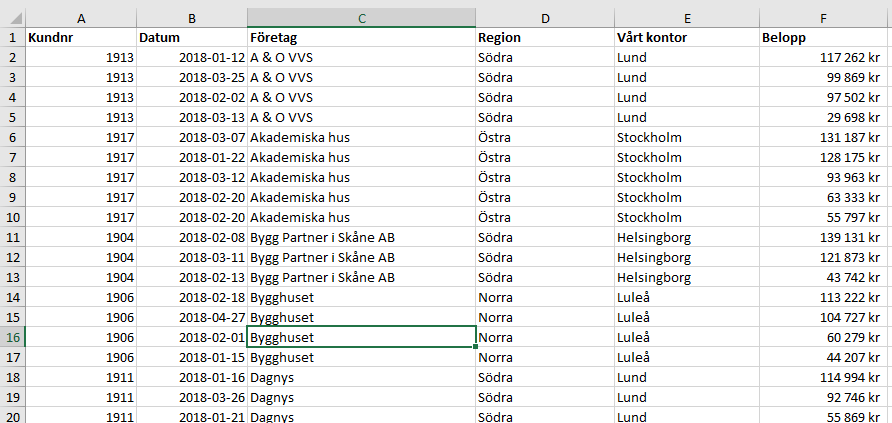Select the Norra cell in row 14

click(545, 297)
